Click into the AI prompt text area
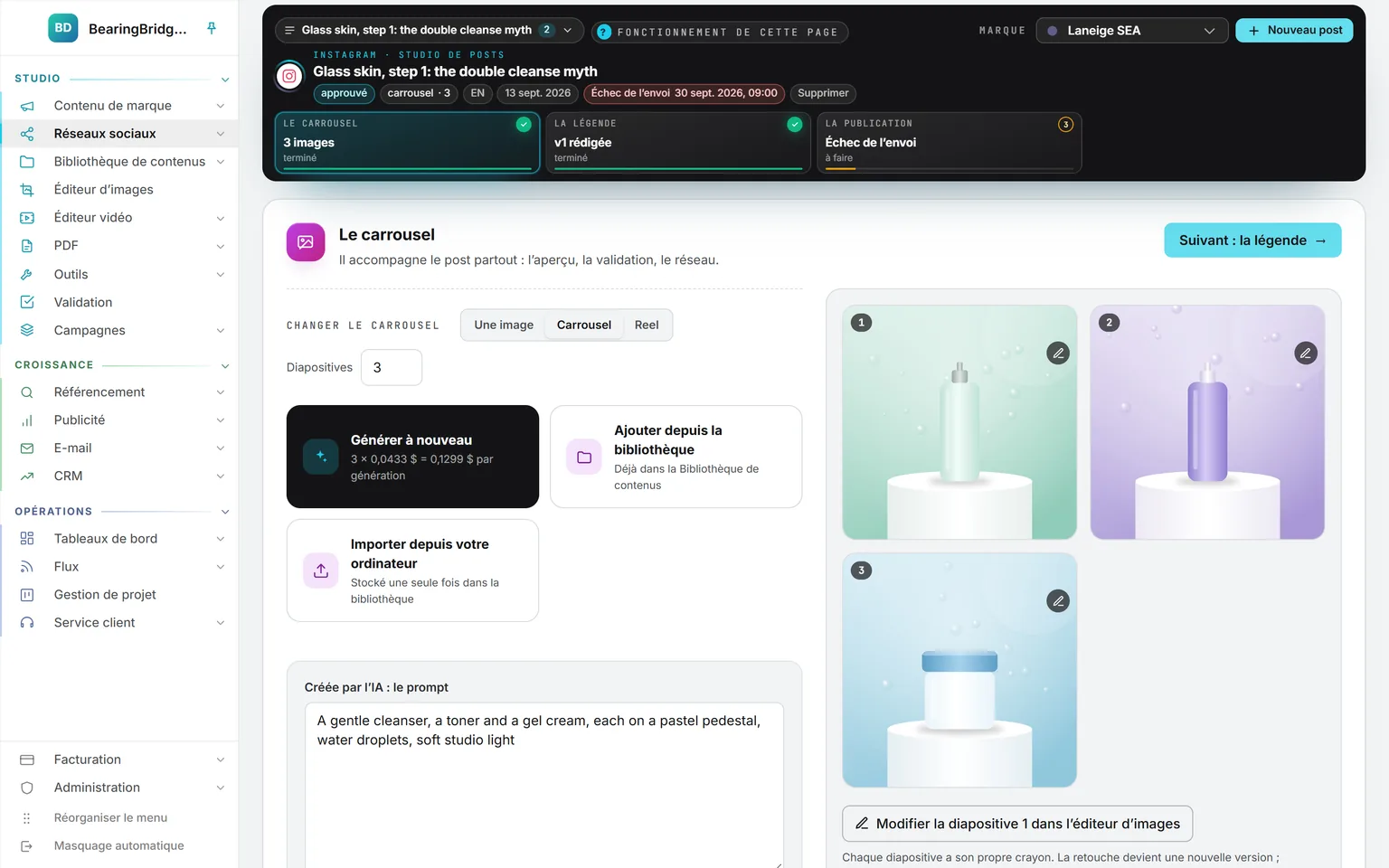Screen dimensions: 1389x868 (544, 785)
